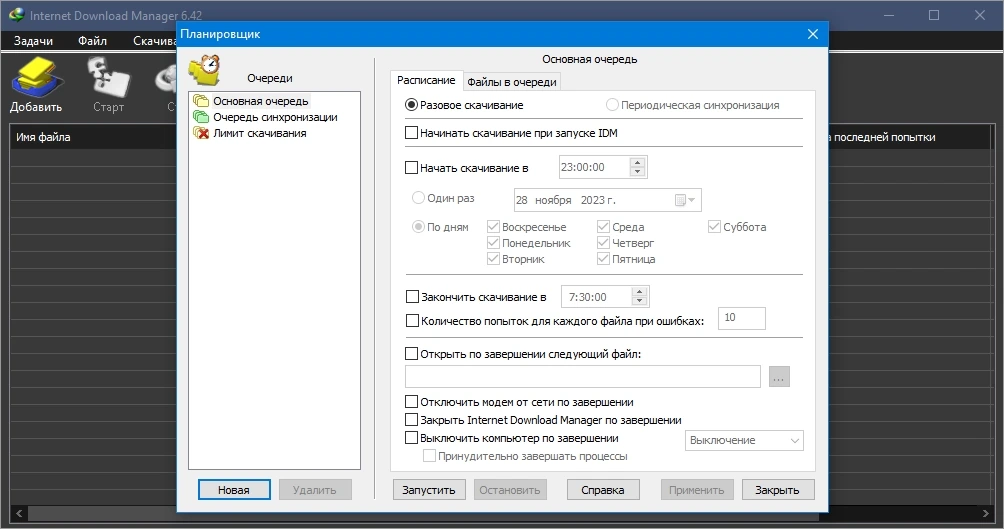Select Очередь синхронизации in the queue list
Viewport: 1004px width, 529px height.
(x=275, y=117)
